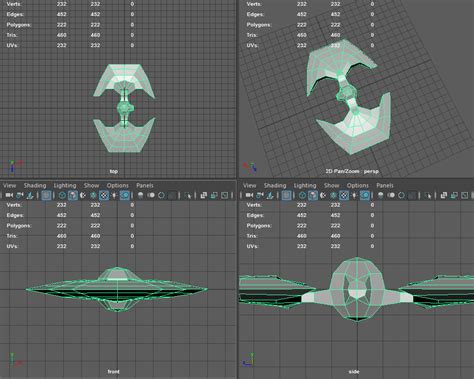Select Smooth Shade All in side panel toolbar

point(313,195)
